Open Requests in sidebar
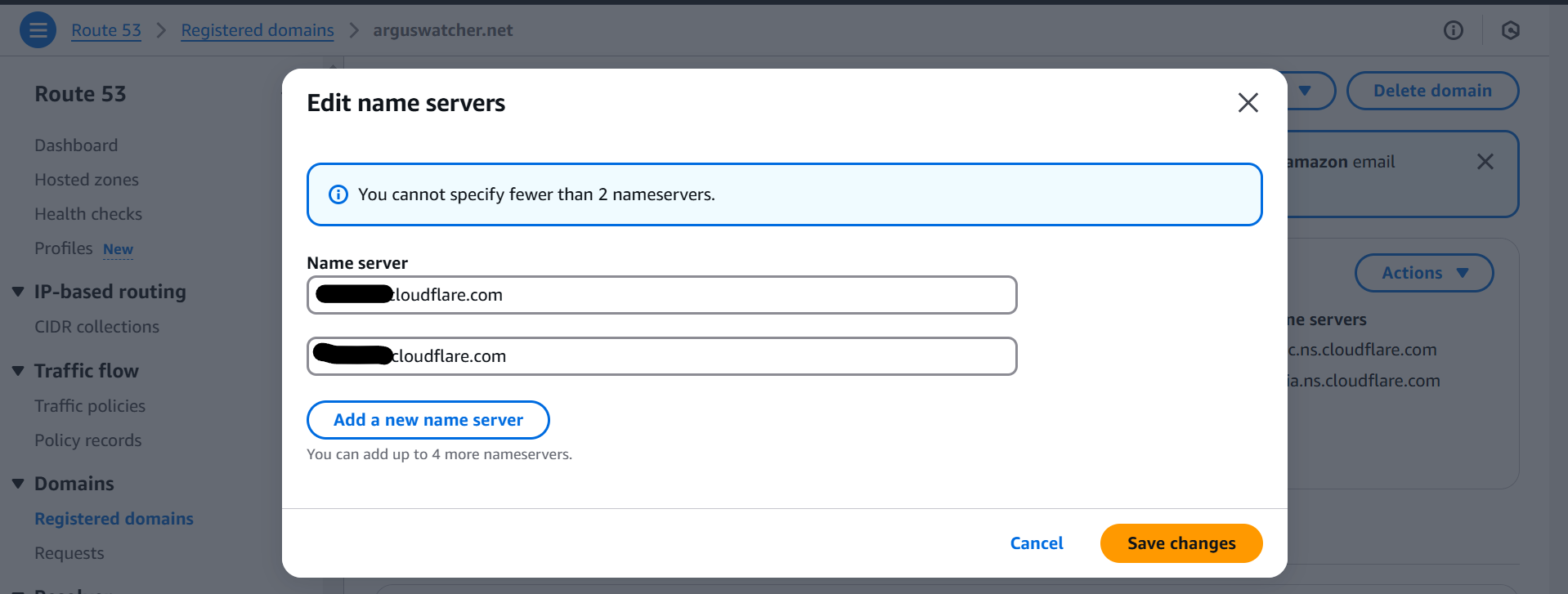 tap(69, 553)
